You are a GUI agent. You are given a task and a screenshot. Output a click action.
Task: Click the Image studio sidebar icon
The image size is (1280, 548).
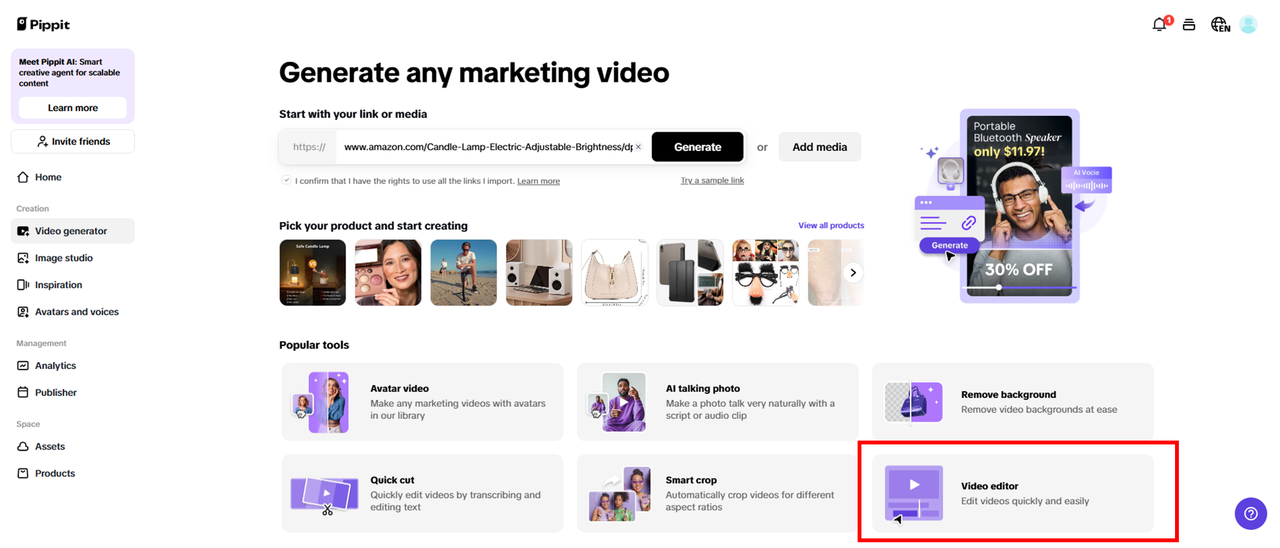[23, 258]
